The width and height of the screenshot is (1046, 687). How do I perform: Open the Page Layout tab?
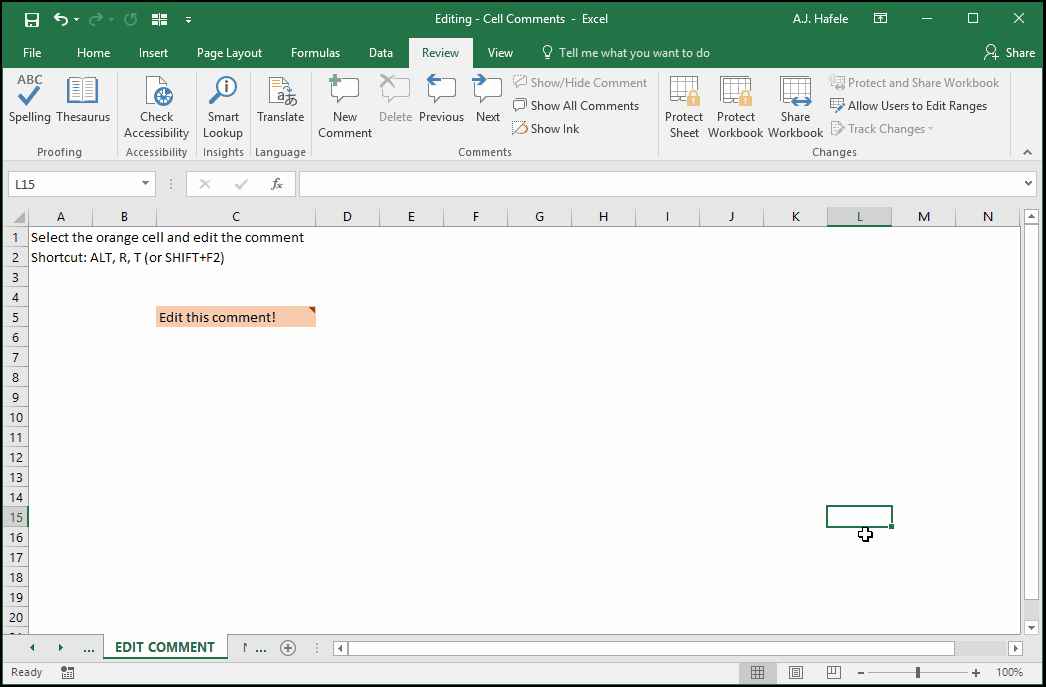tap(229, 53)
